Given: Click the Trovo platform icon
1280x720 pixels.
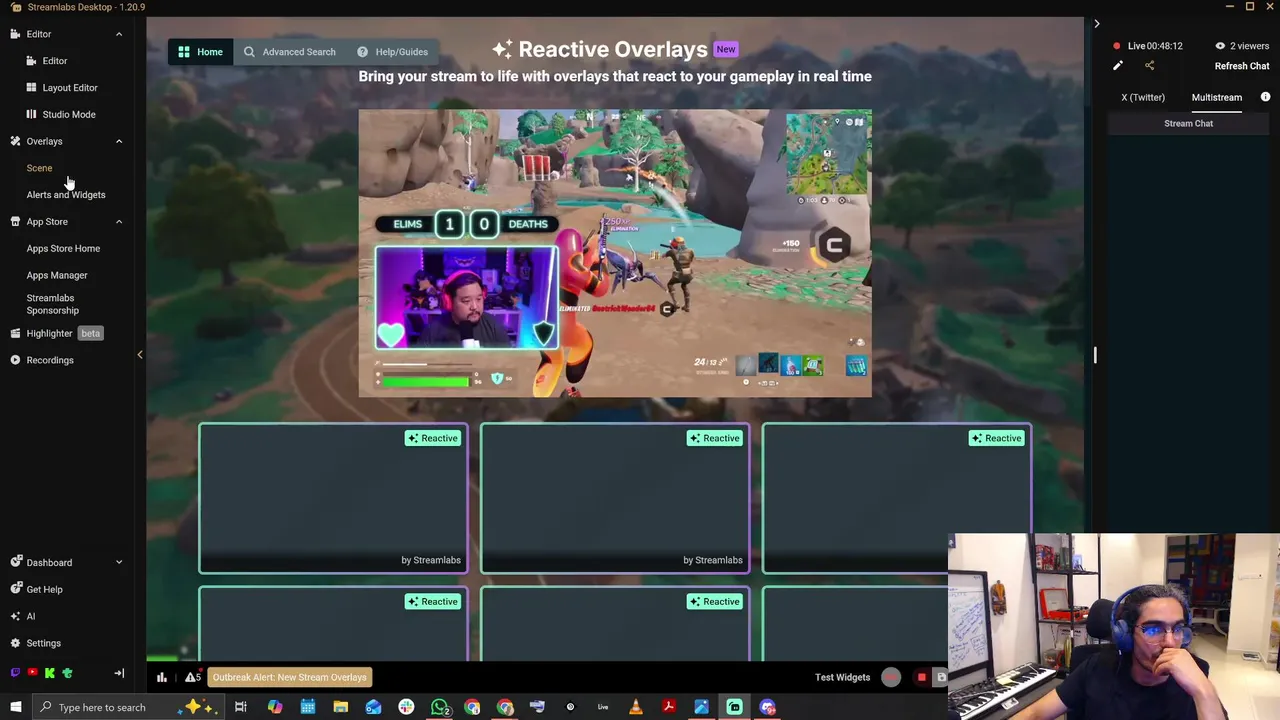Looking at the screenshot, I should (67, 673).
